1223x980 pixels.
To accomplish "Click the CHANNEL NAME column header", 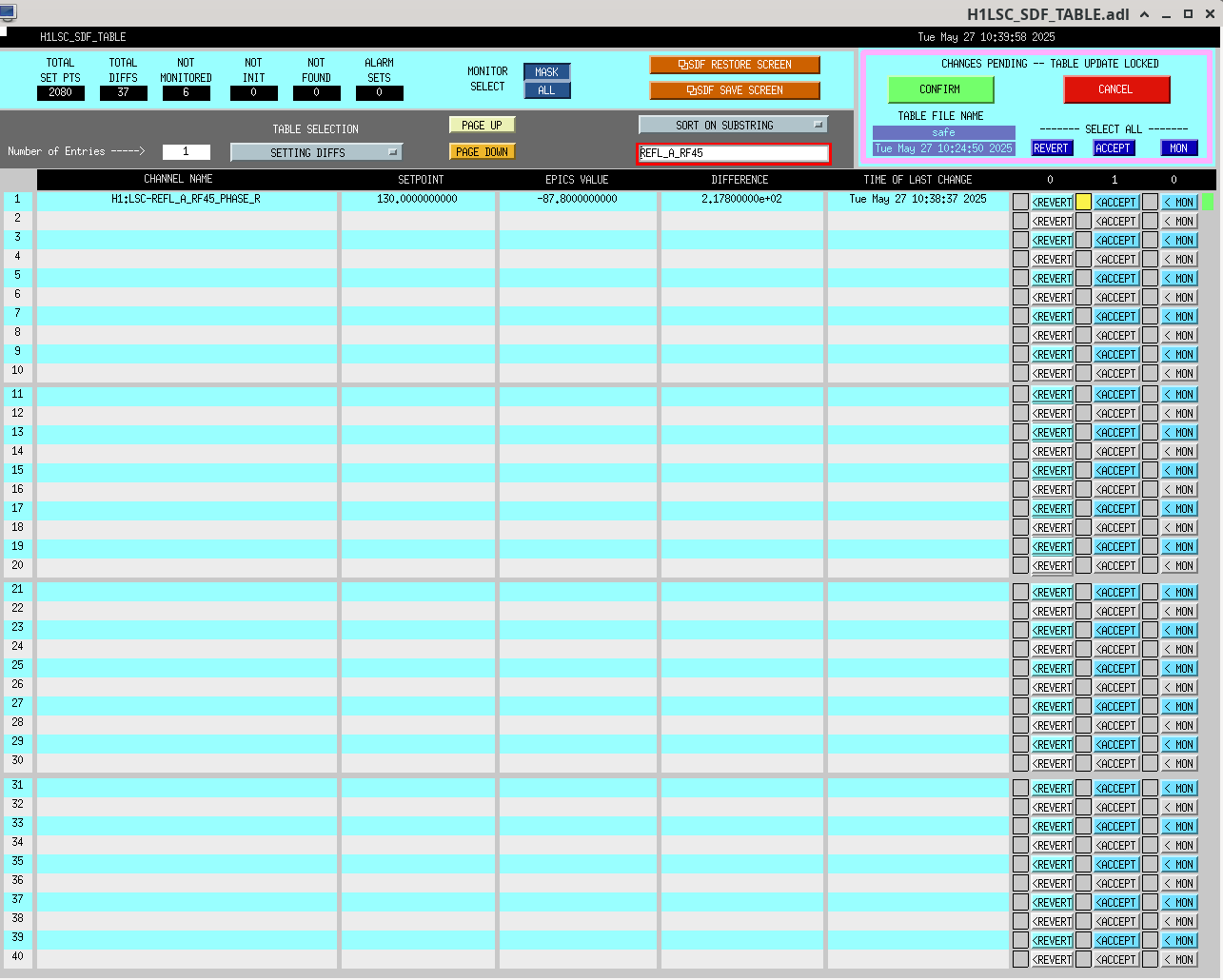I will click(178, 179).
